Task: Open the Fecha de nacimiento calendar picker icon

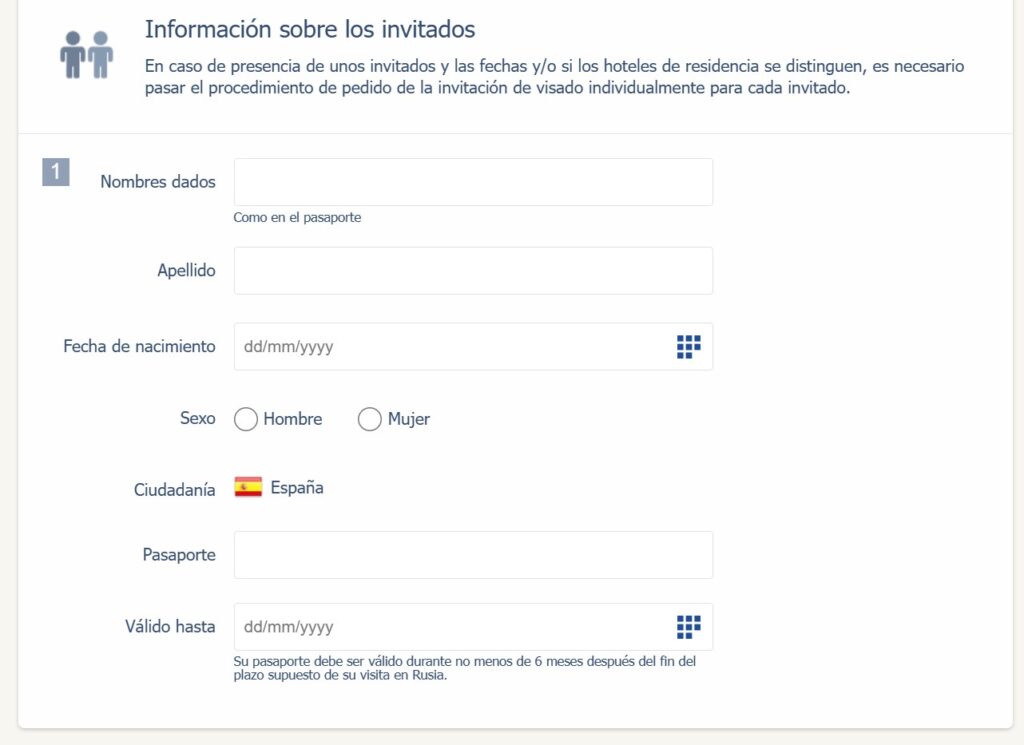Action: coord(688,347)
